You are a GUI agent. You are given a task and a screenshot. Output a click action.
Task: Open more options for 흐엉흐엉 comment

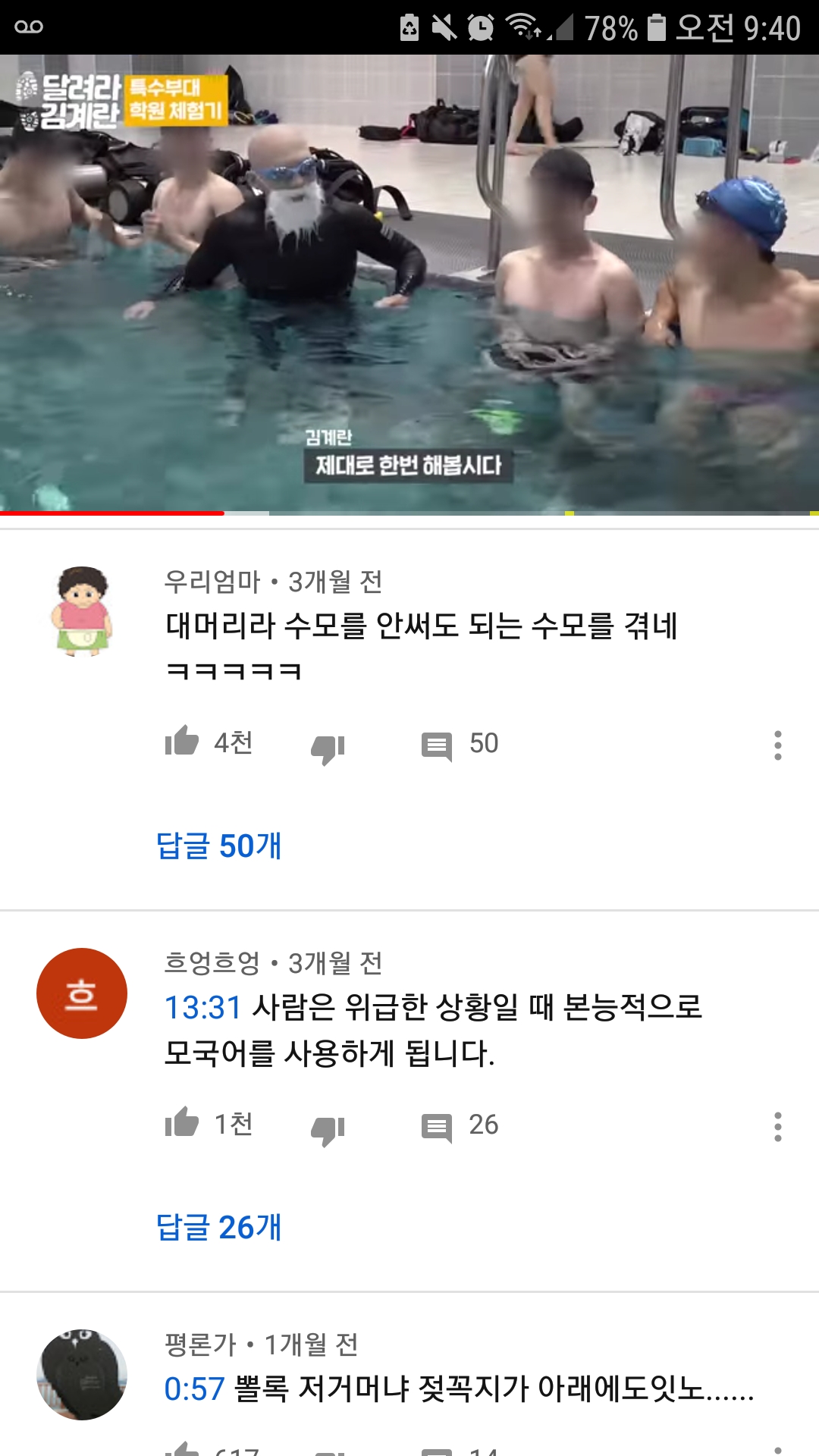point(777,1127)
